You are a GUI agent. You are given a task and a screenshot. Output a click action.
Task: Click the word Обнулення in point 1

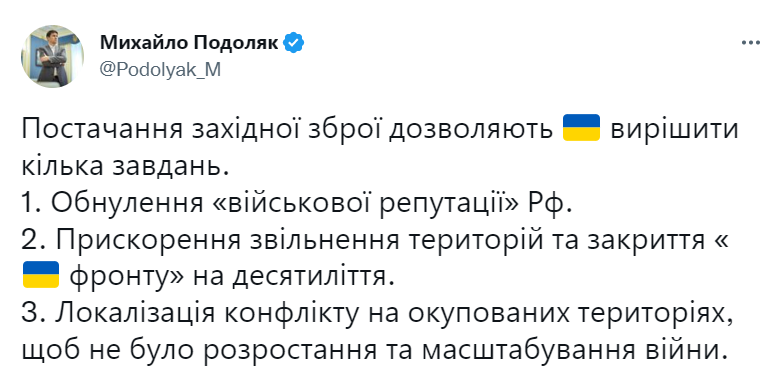click(124, 203)
